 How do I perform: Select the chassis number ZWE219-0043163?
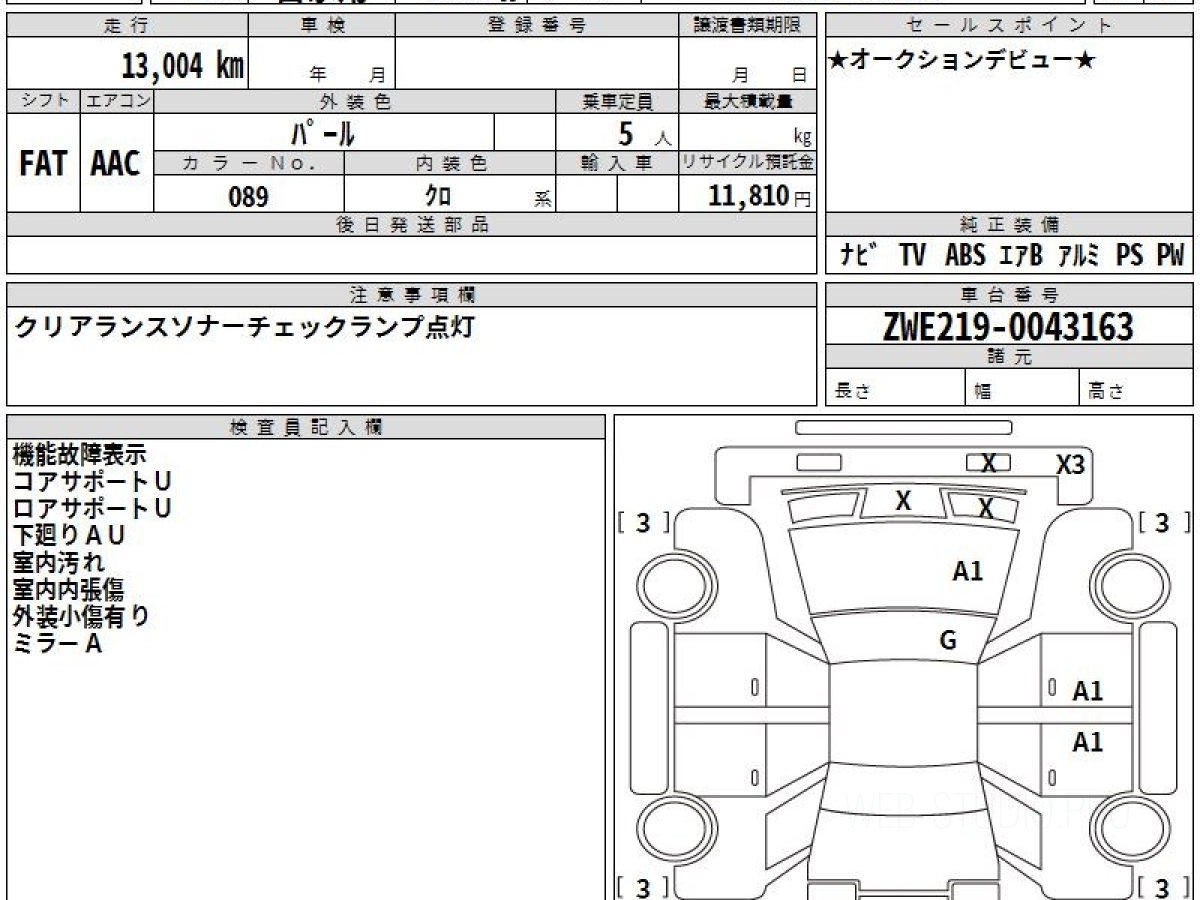tap(1008, 326)
